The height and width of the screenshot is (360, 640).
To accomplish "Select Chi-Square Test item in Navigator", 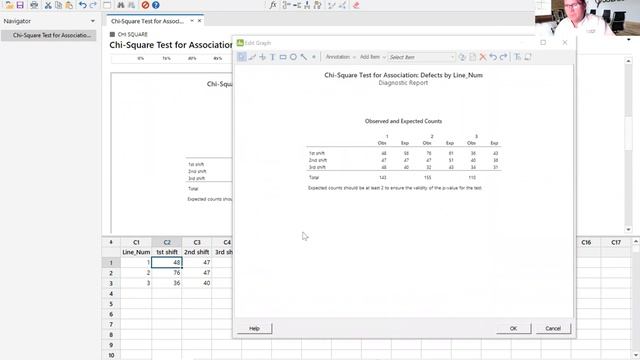I will 49,36.
